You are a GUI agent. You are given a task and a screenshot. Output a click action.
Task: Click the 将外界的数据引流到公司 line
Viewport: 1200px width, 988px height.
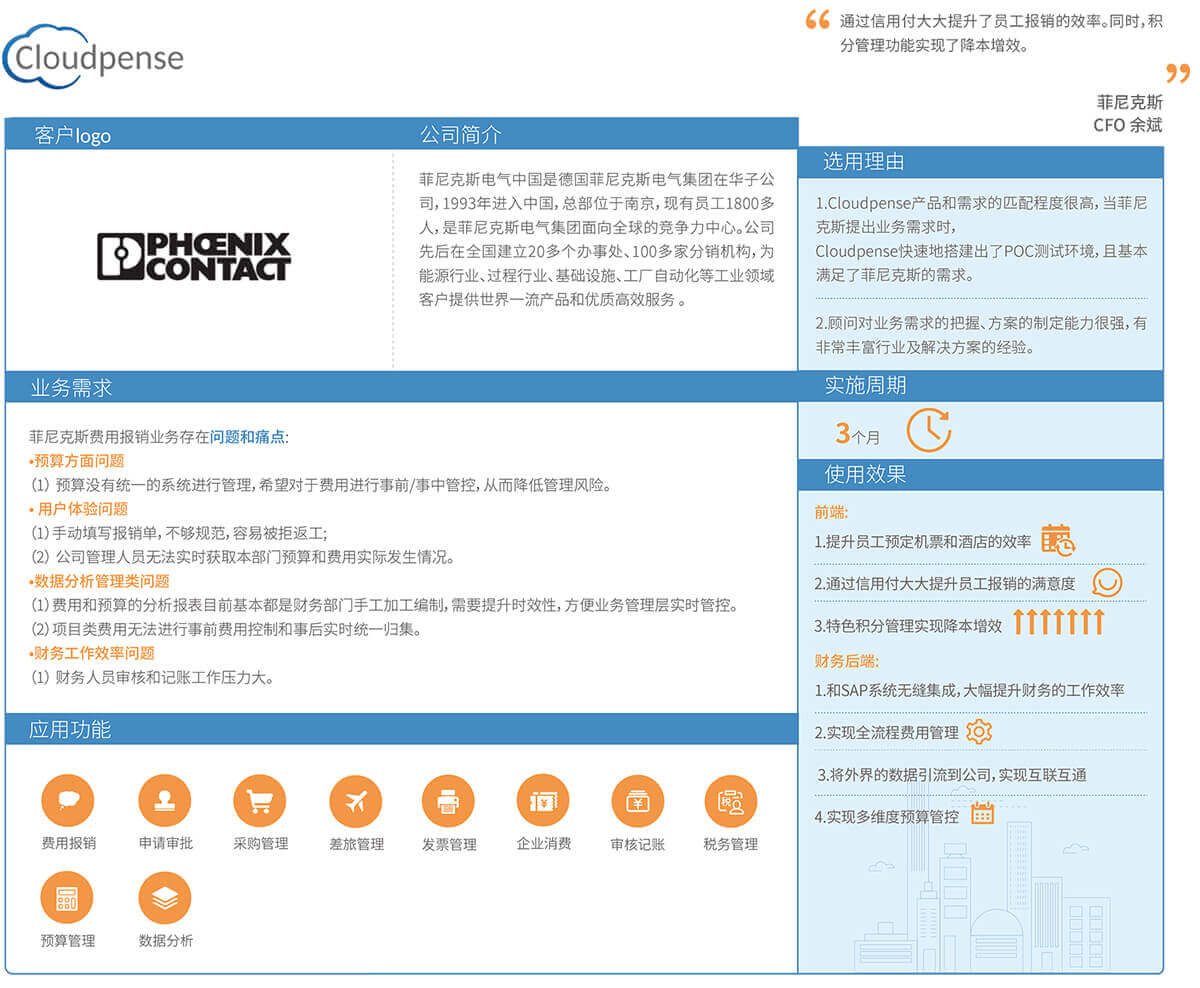tap(953, 774)
